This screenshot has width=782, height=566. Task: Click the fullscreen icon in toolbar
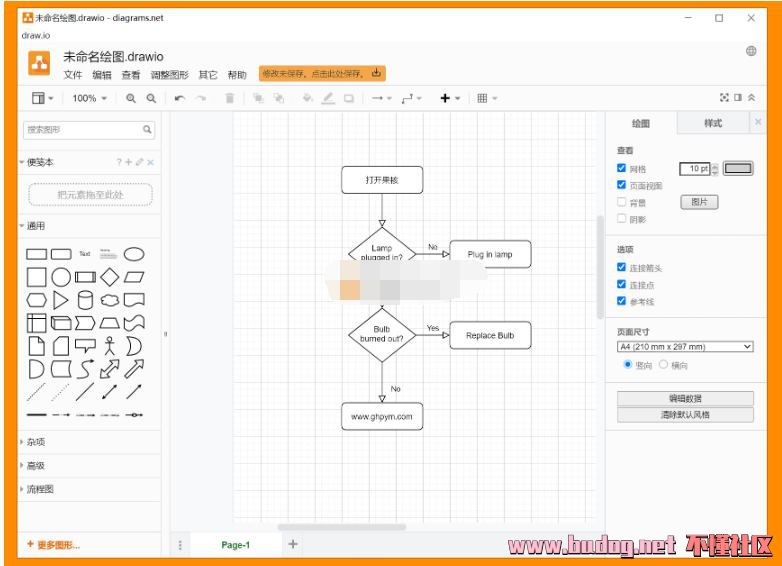point(724,98)
